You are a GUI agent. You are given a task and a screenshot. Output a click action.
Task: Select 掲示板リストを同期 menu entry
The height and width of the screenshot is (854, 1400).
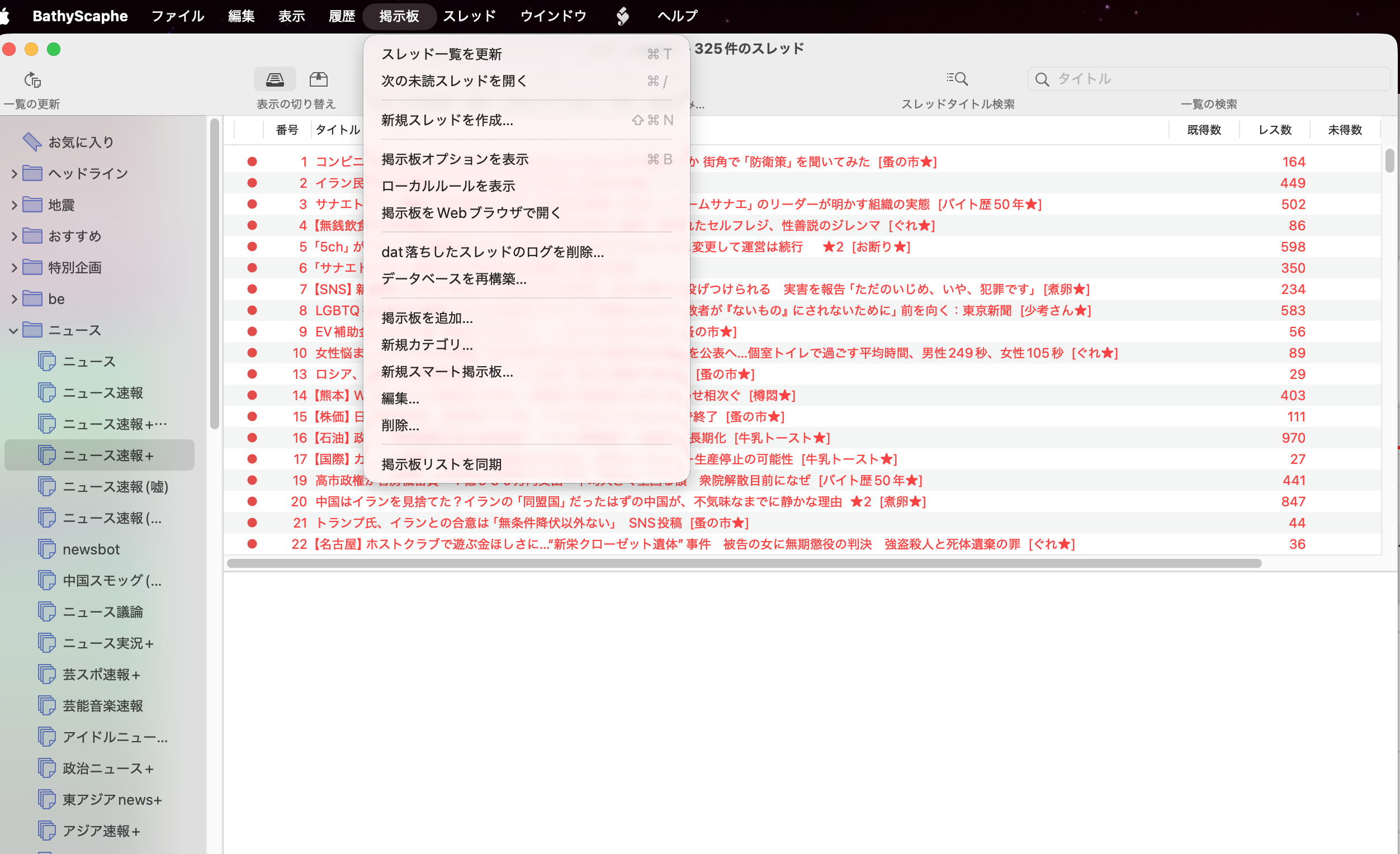click(x=441, y=464)
